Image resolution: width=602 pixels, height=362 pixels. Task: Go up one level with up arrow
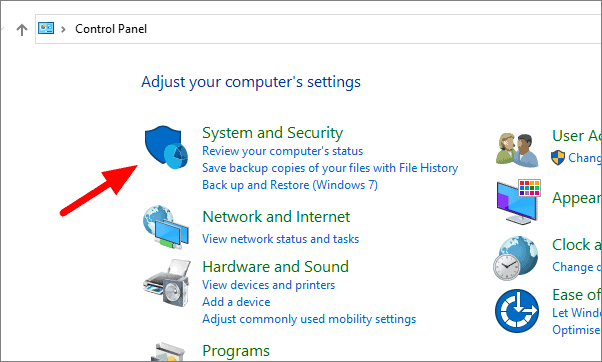click(x=22, y=30)
